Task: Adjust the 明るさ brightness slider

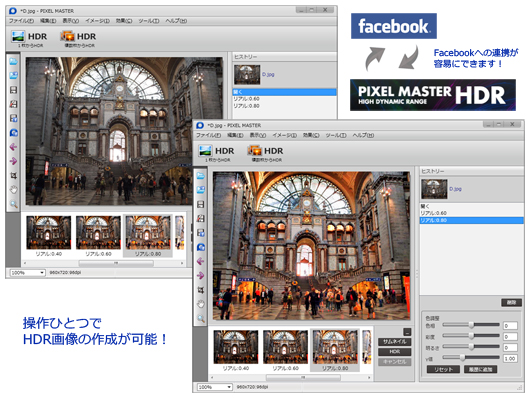Action: click(x=471, y=347)
